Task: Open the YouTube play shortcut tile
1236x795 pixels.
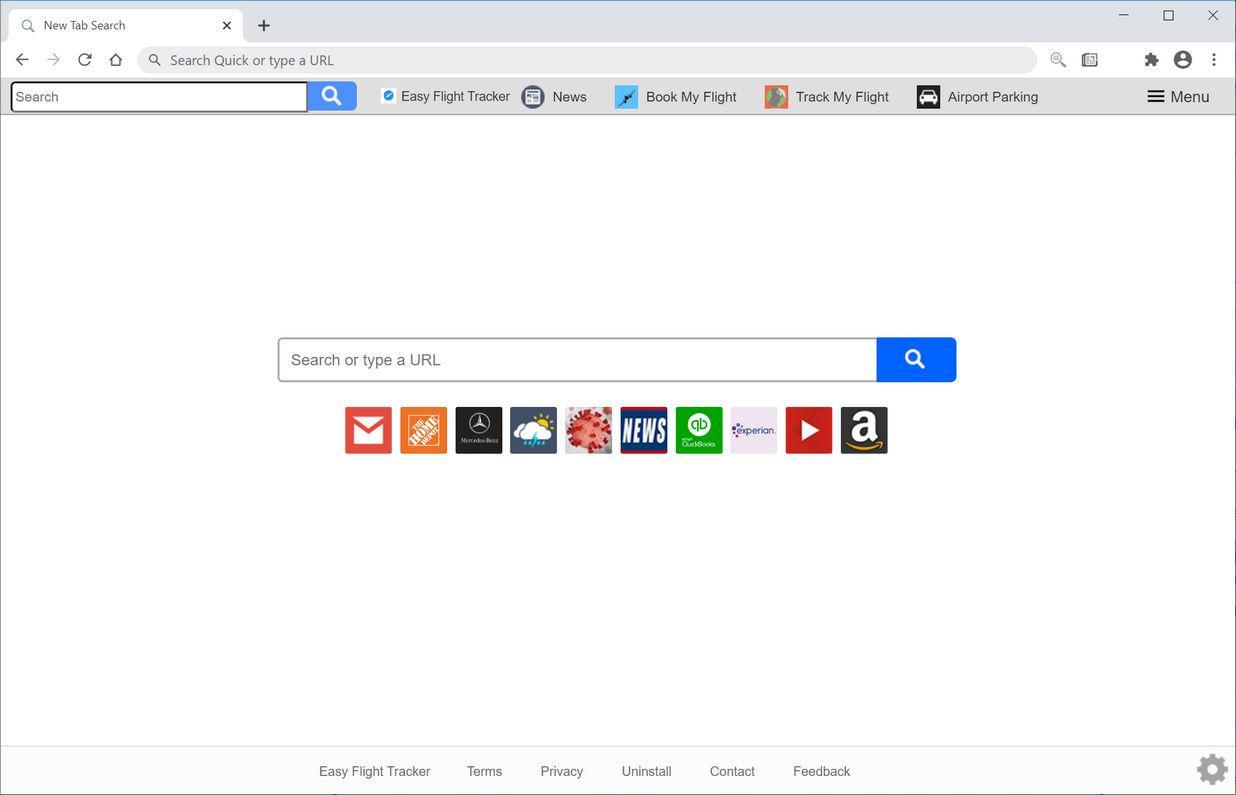Action: point(808,430)
